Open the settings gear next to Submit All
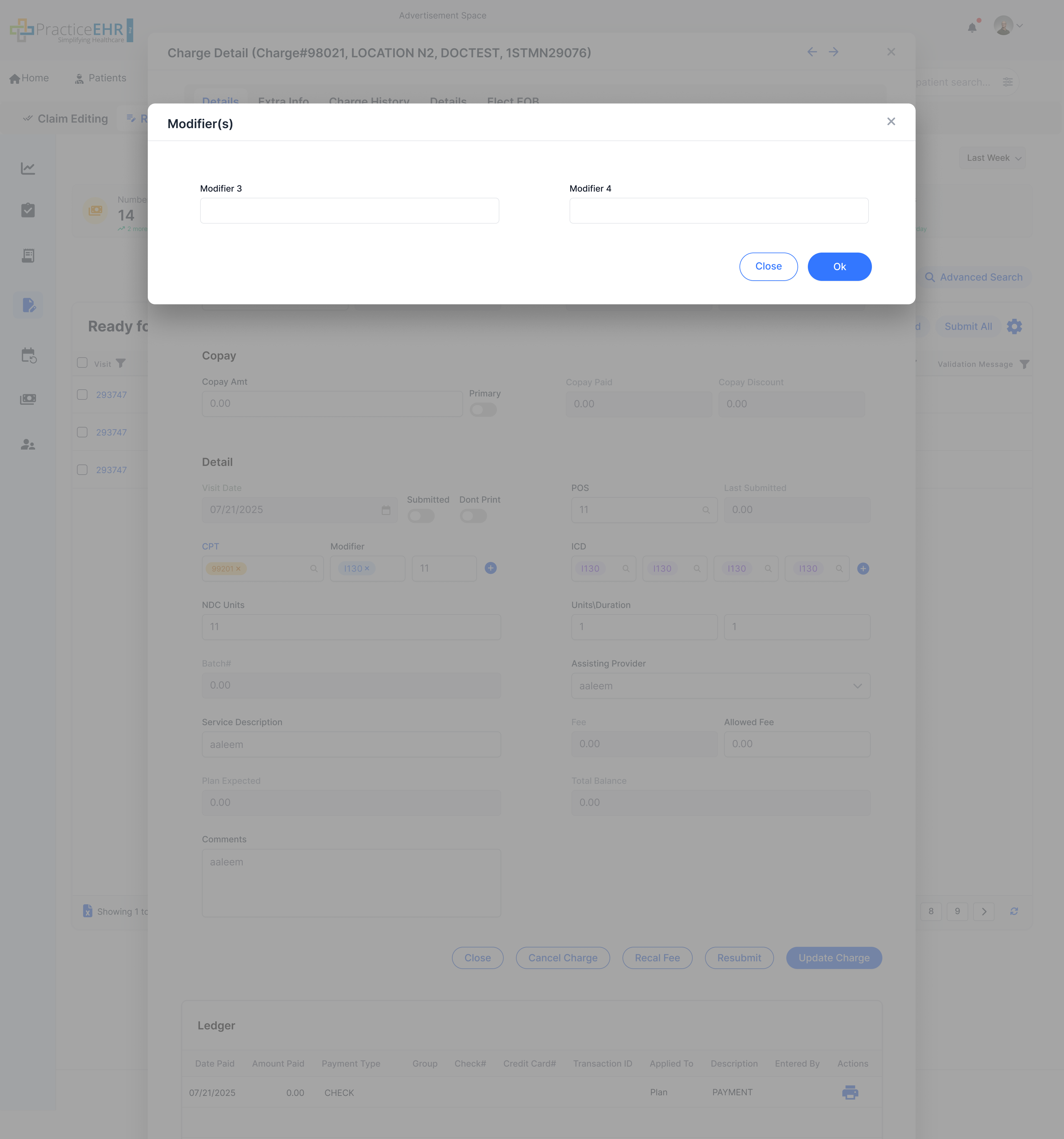 pyautogui.click(x=1014, y=326)
